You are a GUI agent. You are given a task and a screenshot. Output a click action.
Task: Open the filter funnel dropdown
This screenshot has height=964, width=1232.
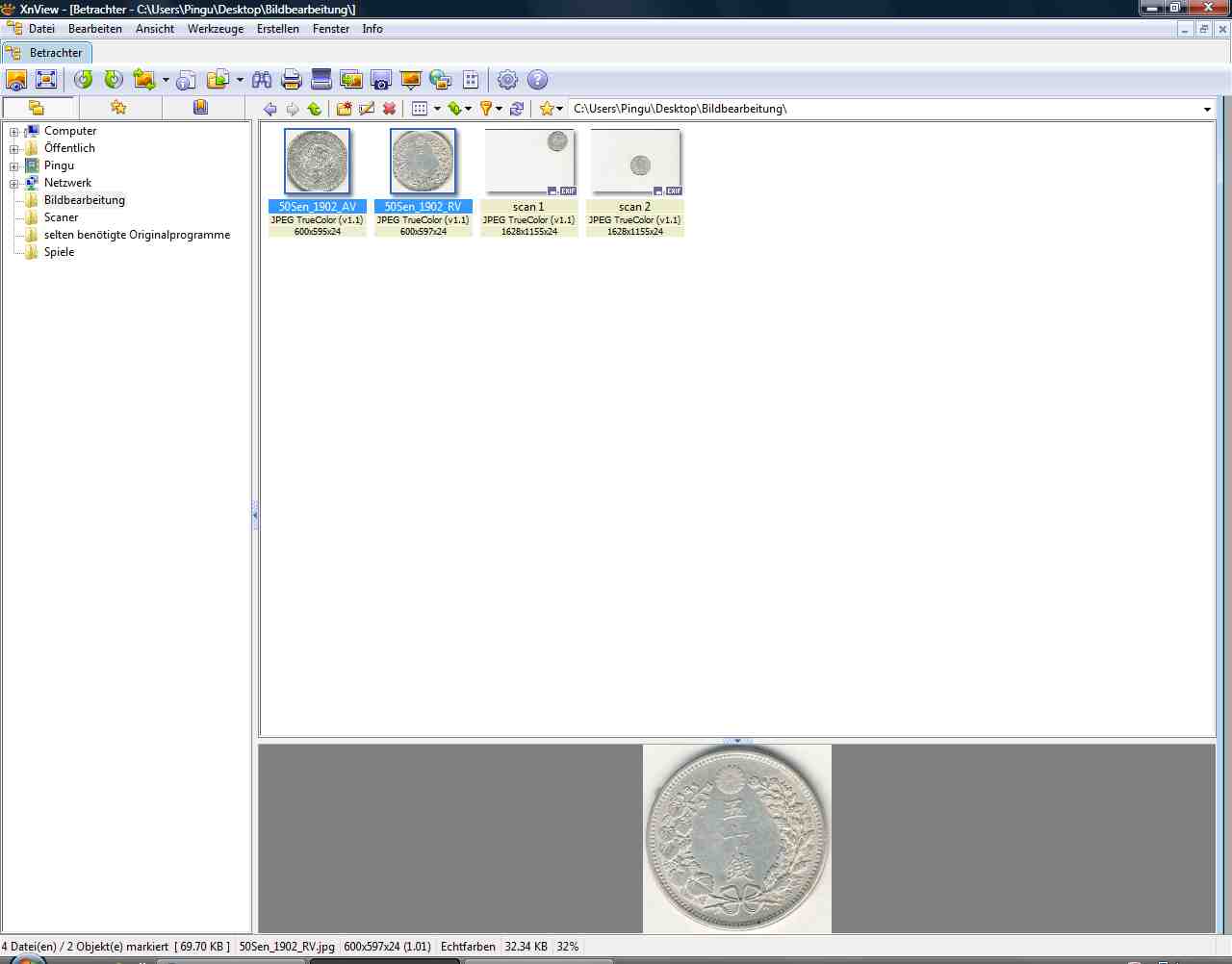point(499,109)
